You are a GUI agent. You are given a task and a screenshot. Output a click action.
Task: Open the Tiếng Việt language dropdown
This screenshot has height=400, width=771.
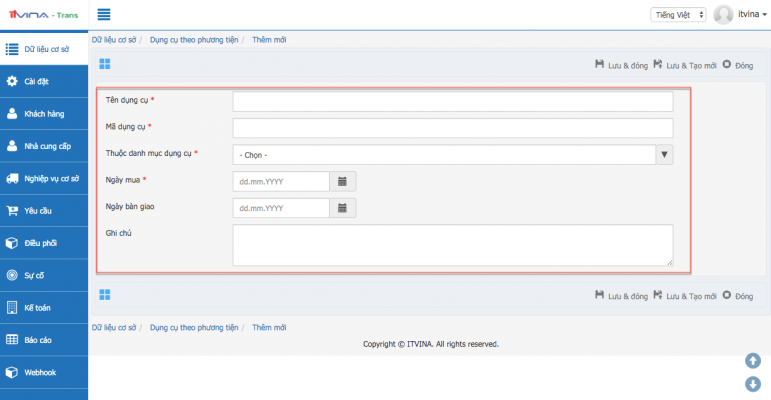679,14
